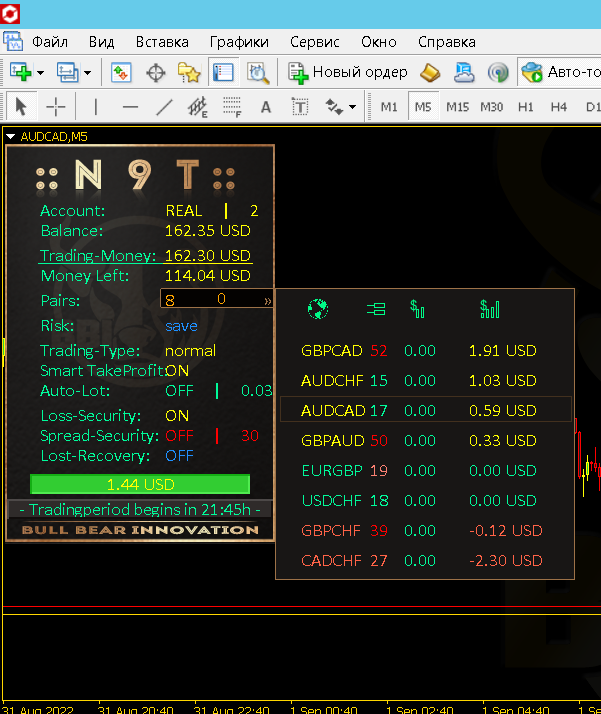Select the vertical line tool
Screen dimensions: 601x714
click(x=95, y=107)
